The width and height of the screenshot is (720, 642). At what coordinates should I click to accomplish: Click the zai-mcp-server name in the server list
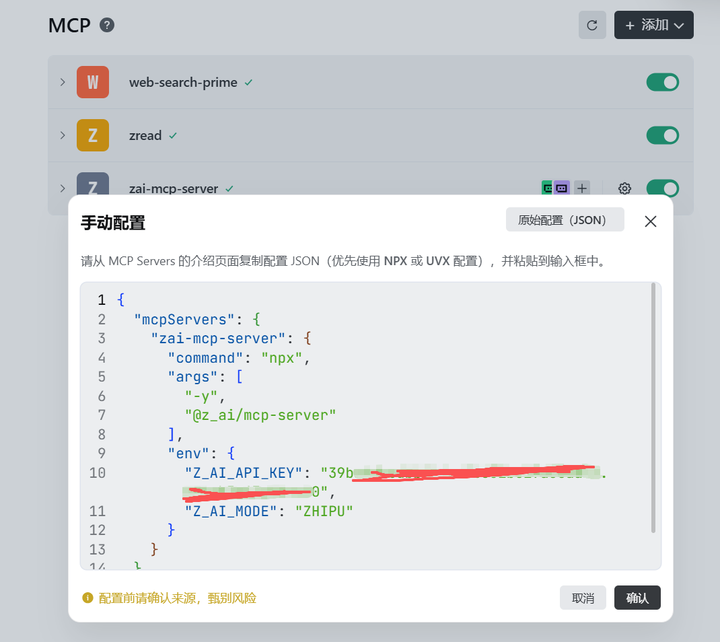click(x=173, y=188)
